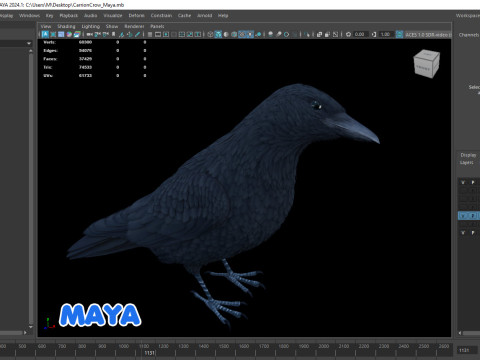Open the Windows menu
480x360 pixels.
tap(29, 15)
